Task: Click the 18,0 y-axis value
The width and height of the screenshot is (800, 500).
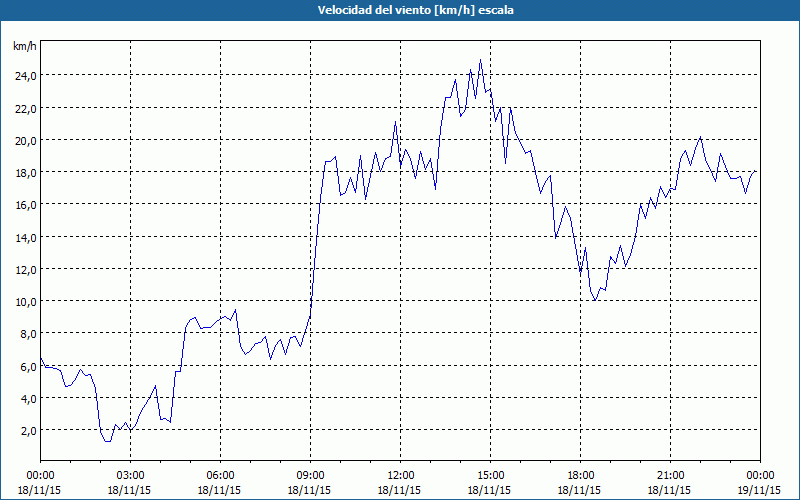Action: pyautogui.click(x=25, y=172)
